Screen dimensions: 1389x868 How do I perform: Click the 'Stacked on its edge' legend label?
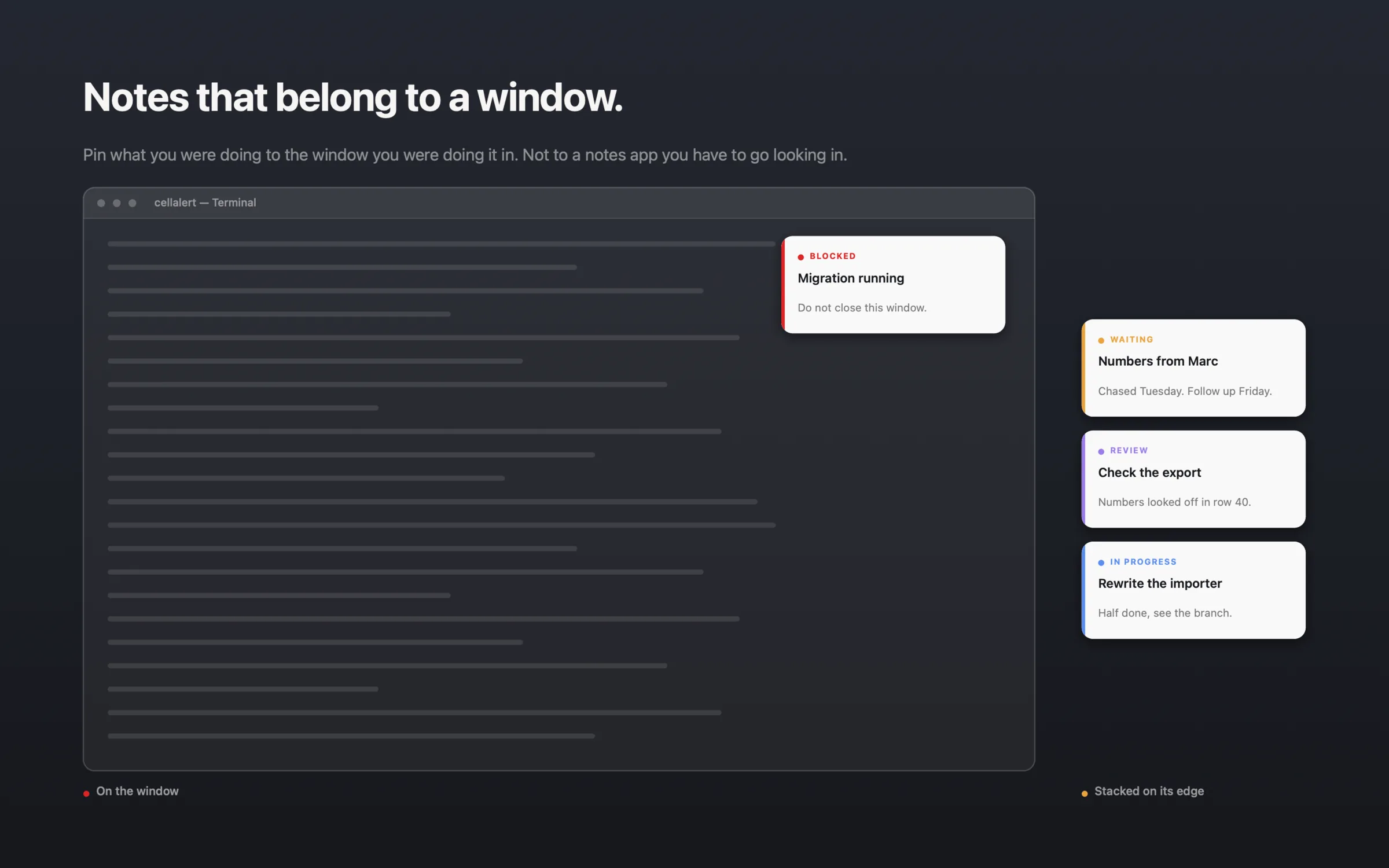1149,791
